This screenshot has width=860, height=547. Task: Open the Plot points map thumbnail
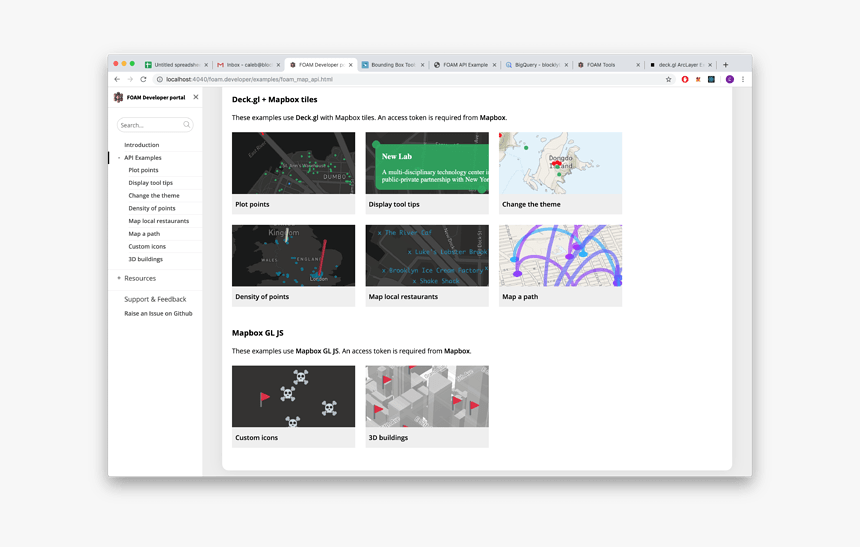tap(293, 163)
